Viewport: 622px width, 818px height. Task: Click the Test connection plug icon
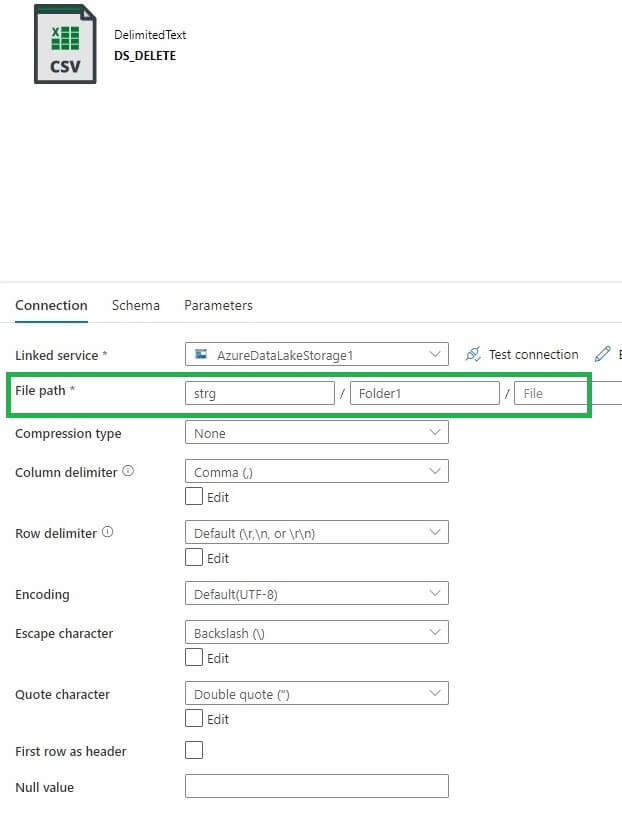[473, 354]
